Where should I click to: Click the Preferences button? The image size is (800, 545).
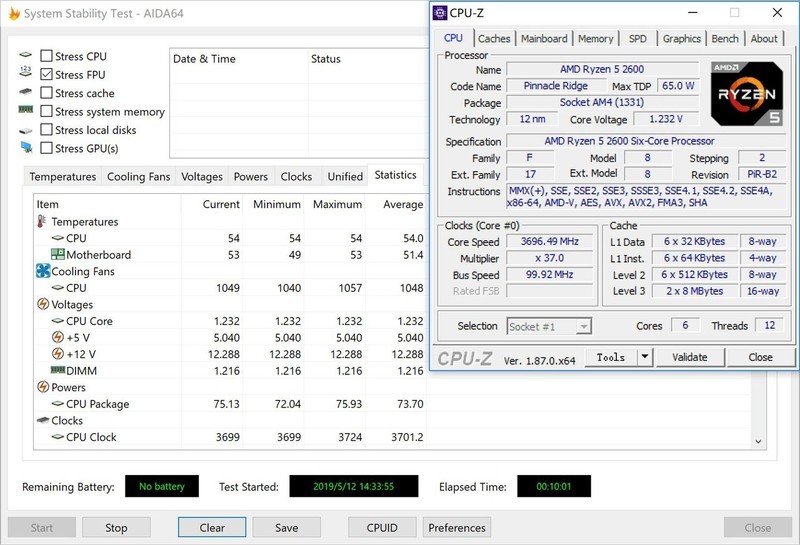click(x=457, y=528)
